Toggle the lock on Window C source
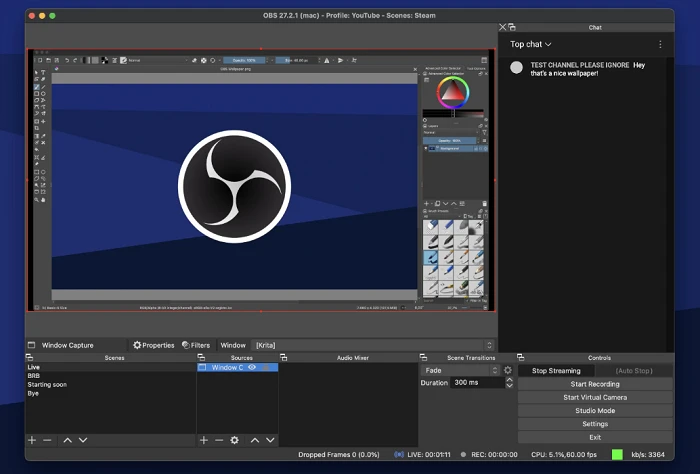Viewport: 700px width, 474px height. click(266, 367)
